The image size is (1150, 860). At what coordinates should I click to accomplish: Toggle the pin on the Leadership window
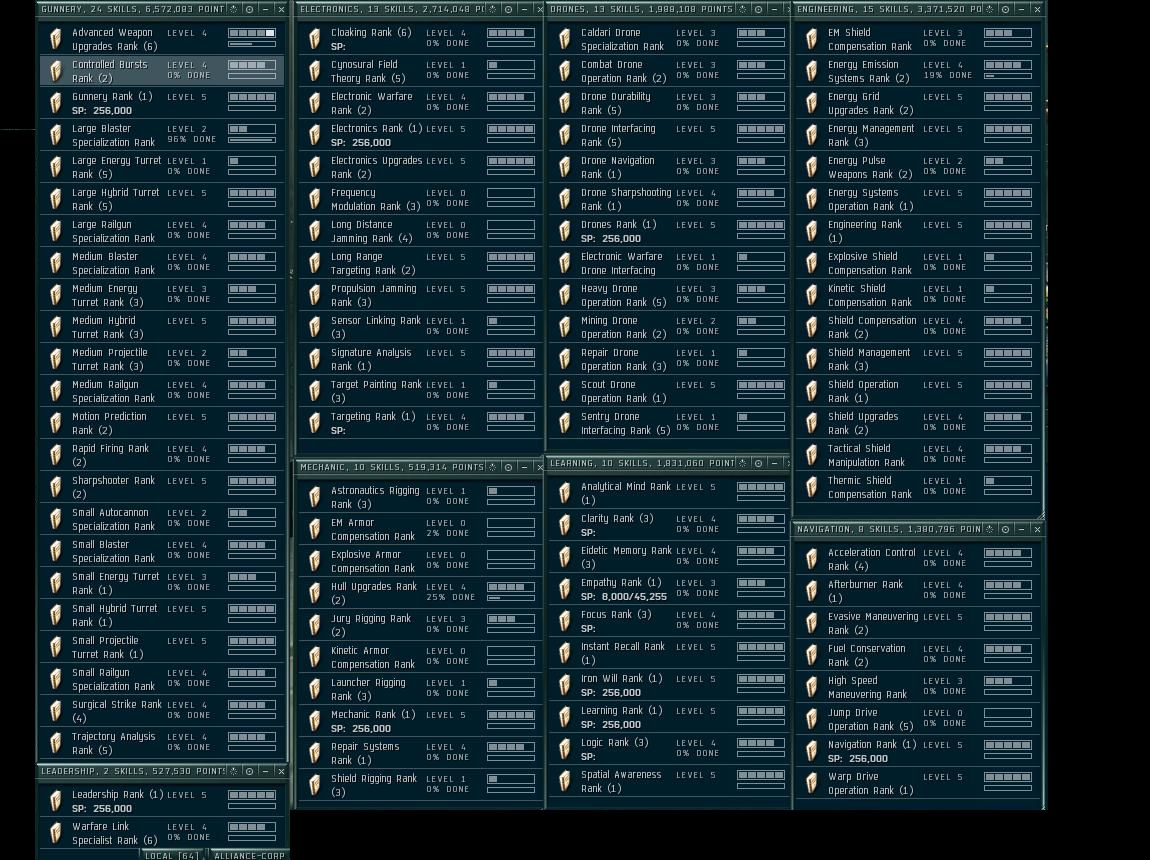[250, 771]
